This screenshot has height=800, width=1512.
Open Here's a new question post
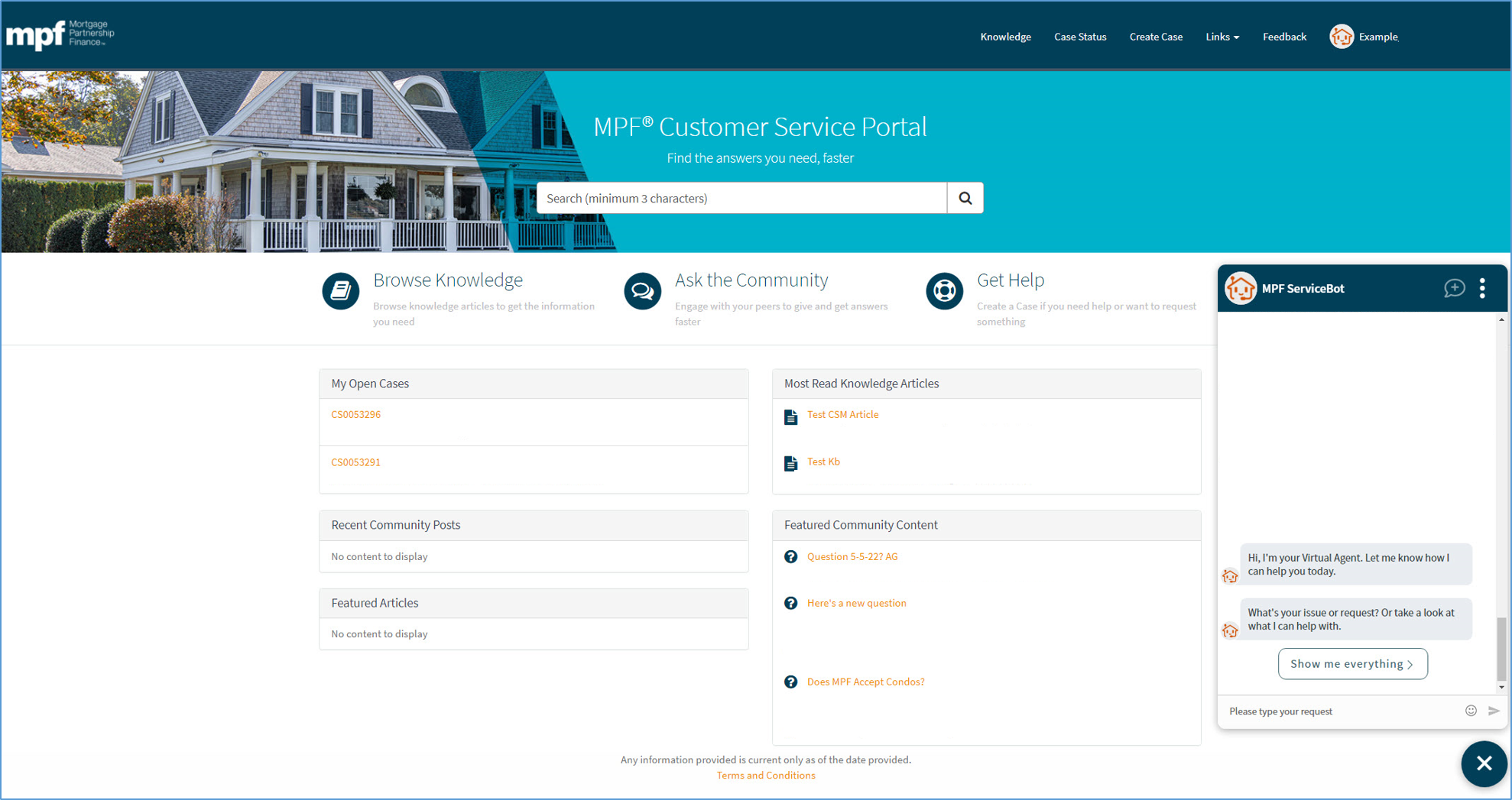coord(857,603)
